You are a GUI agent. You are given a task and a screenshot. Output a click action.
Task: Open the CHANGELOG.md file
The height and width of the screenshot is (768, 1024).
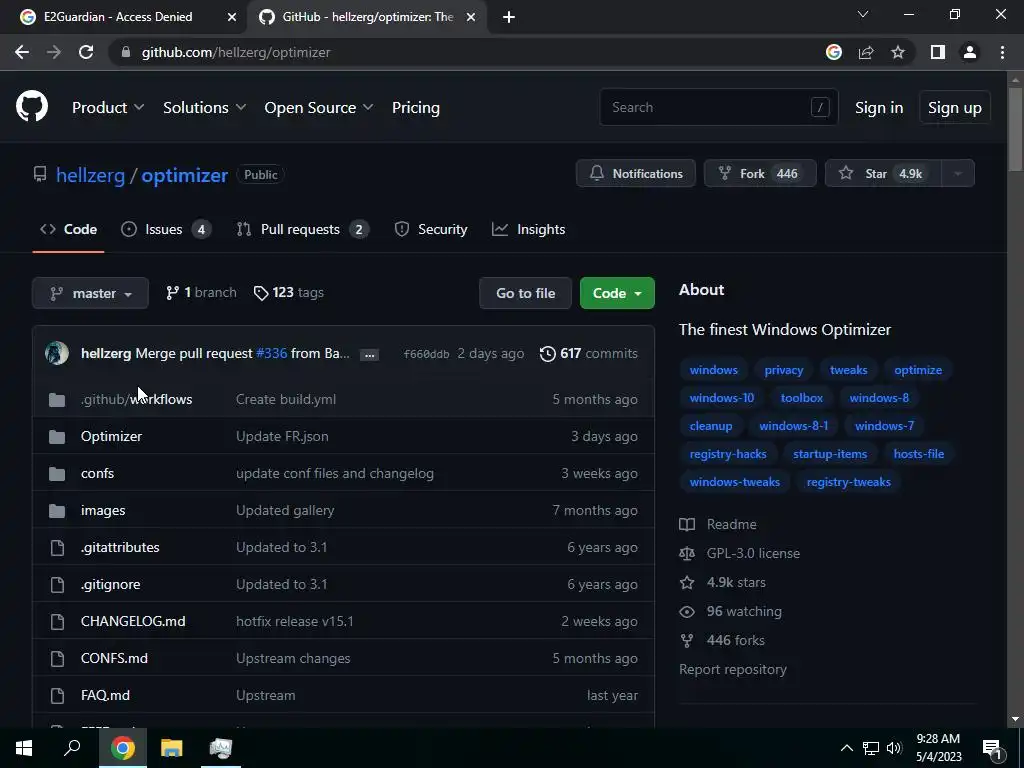[133, 621]
